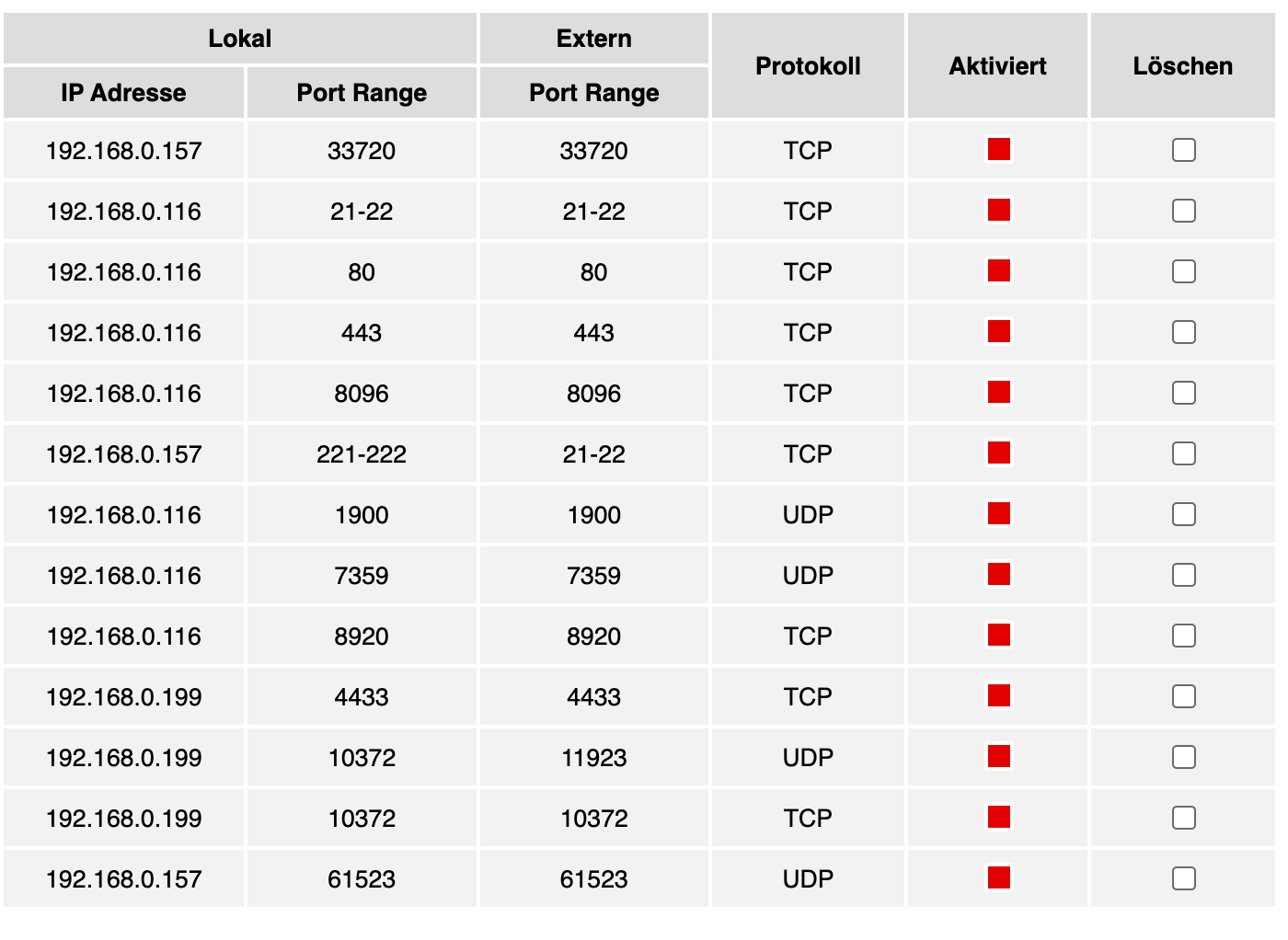This screenshot has width=1288, height=940.
Task: Mark port 443 rule for deletion
Action: (1184, 332)
